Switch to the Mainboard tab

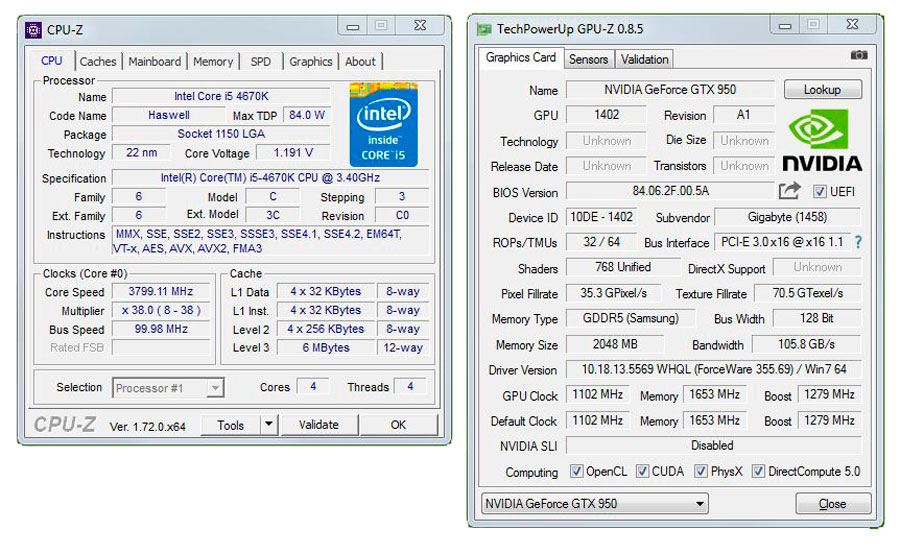(154, 61)
